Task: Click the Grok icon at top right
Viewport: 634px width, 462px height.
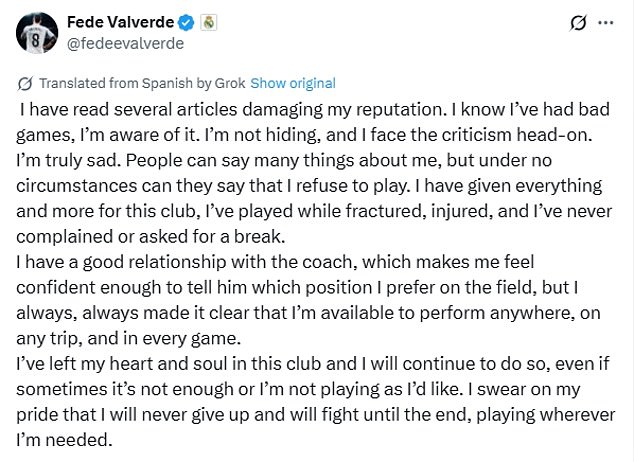Action: tap(576, 22)
